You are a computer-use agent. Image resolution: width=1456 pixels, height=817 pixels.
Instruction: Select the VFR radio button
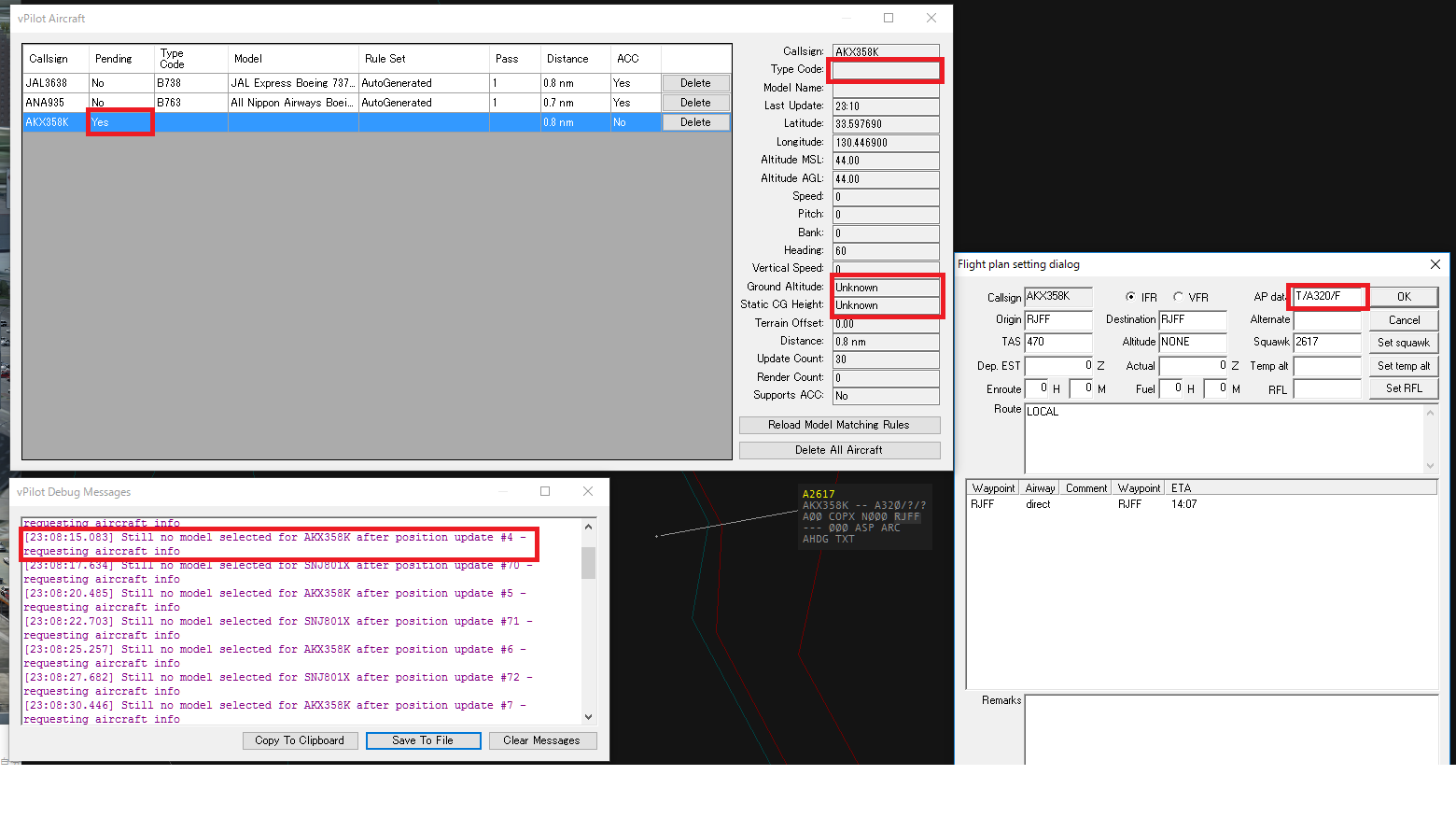(1179, 297)
